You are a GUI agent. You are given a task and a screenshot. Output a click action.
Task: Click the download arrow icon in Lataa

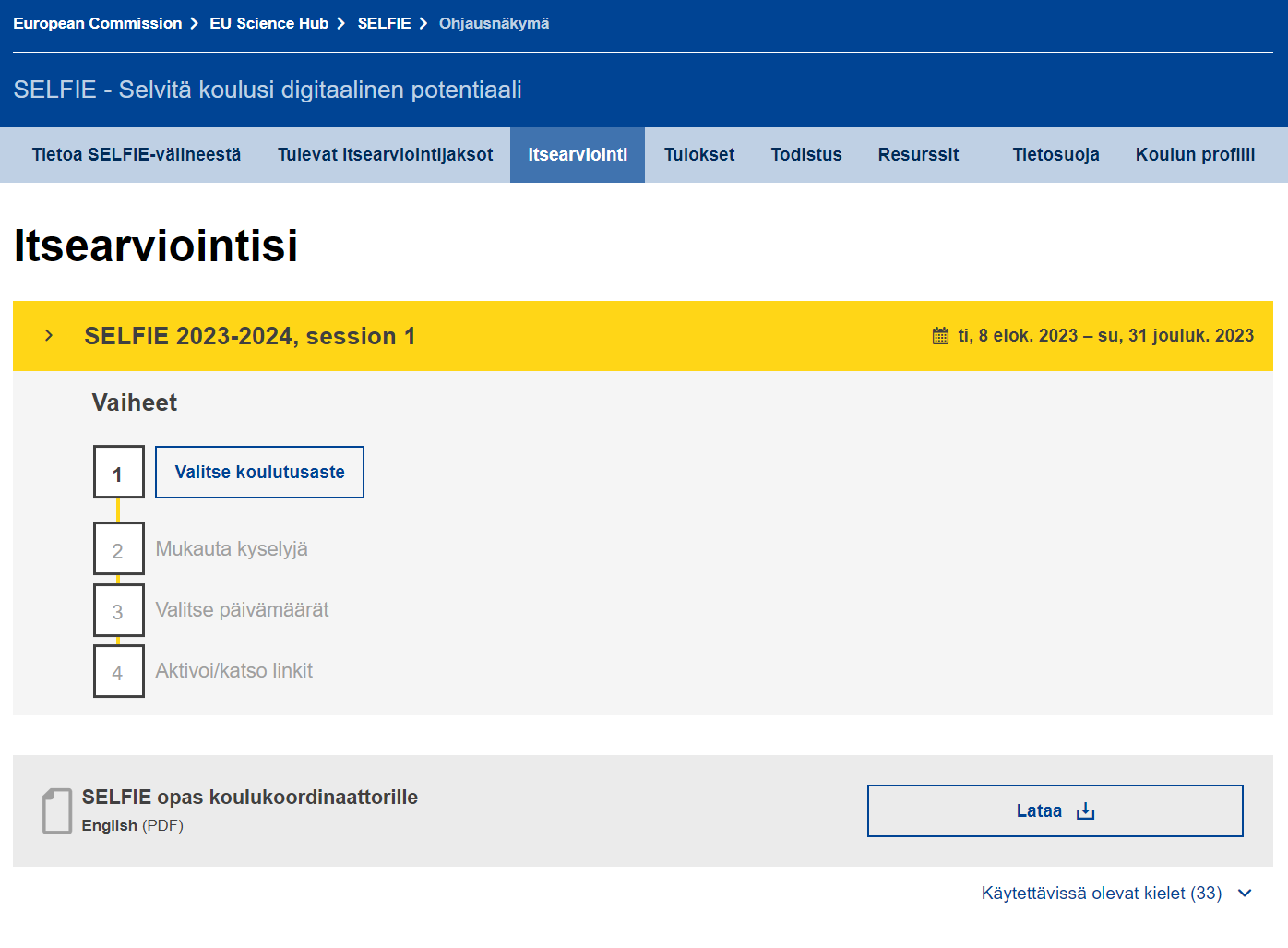(x=1086, y=811)
